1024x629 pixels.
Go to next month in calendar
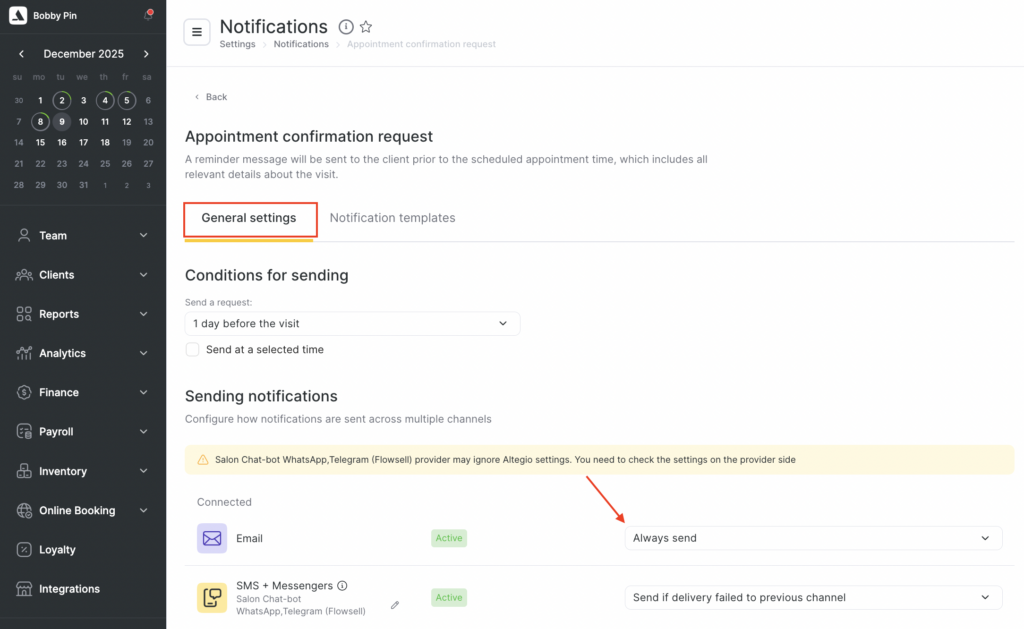tap(146, 54)
